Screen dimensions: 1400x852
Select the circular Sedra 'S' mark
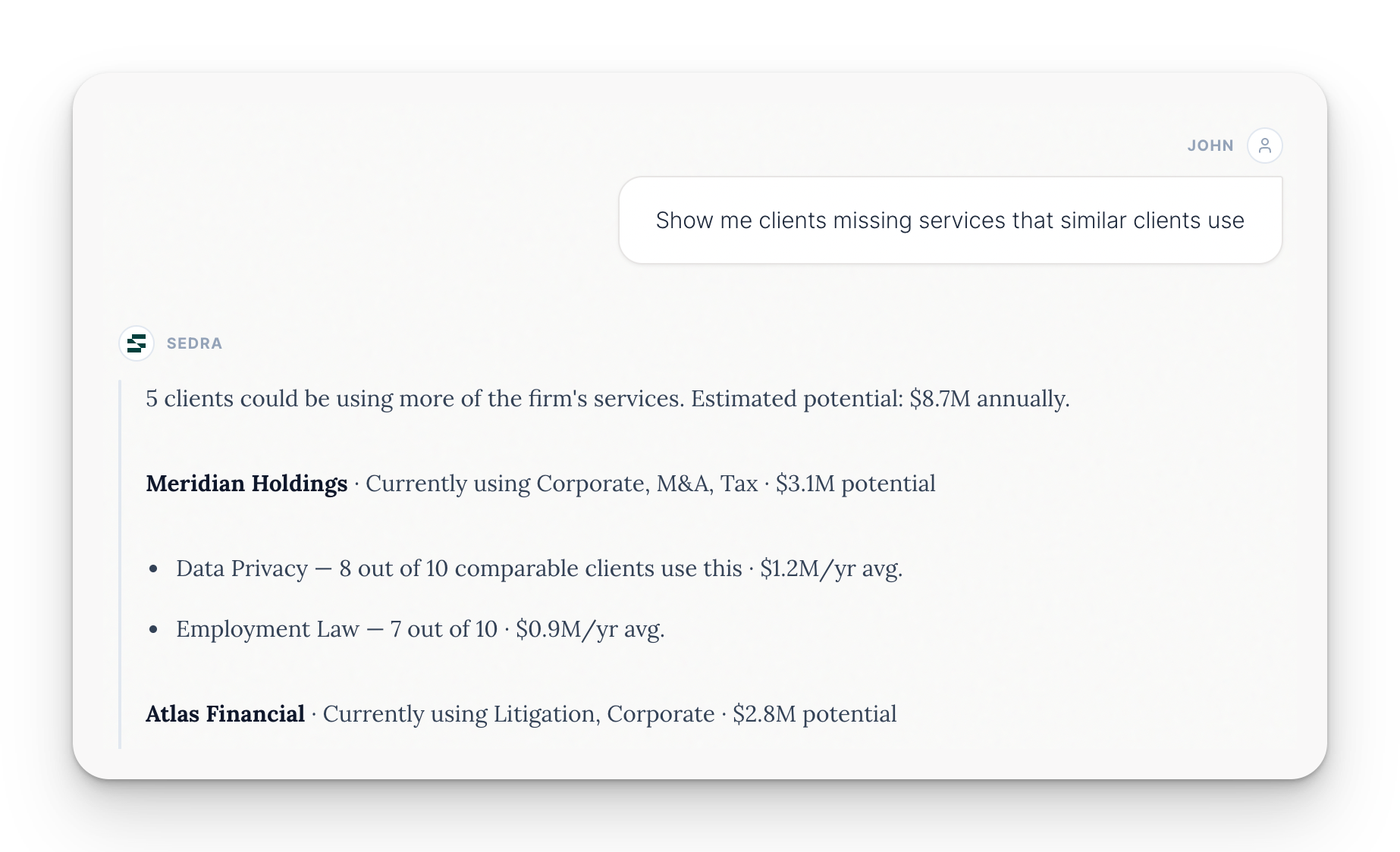tap(136, 343)
